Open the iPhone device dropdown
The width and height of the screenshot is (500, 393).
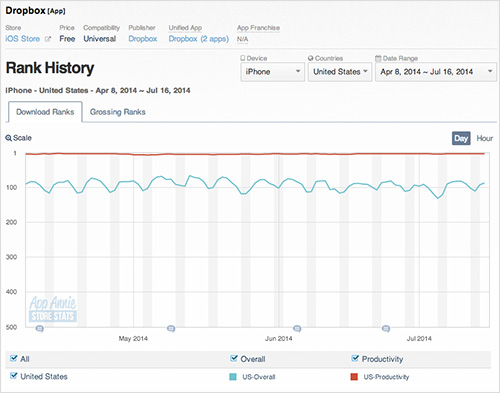pyautogui.click(x=273, y=72)
